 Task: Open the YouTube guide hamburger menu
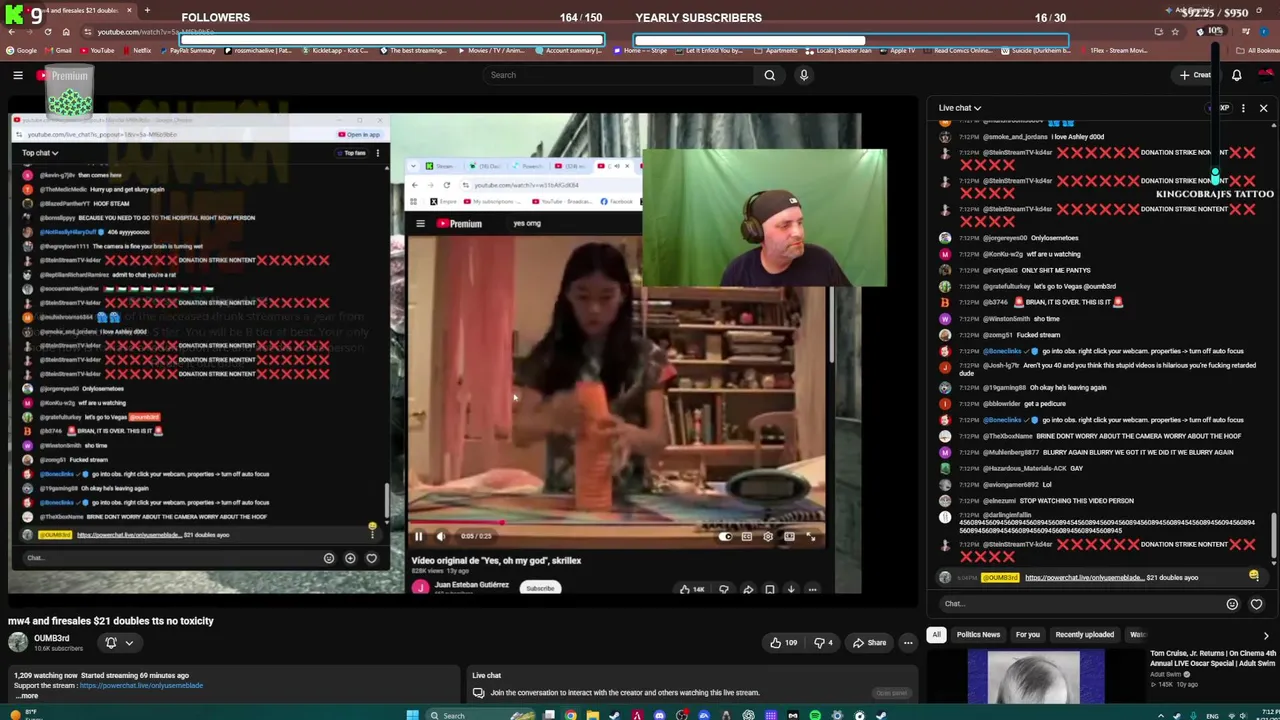(18, 75)
